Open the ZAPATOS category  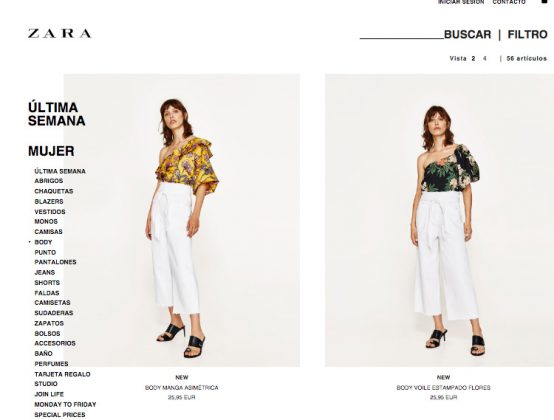coord(49,324)
